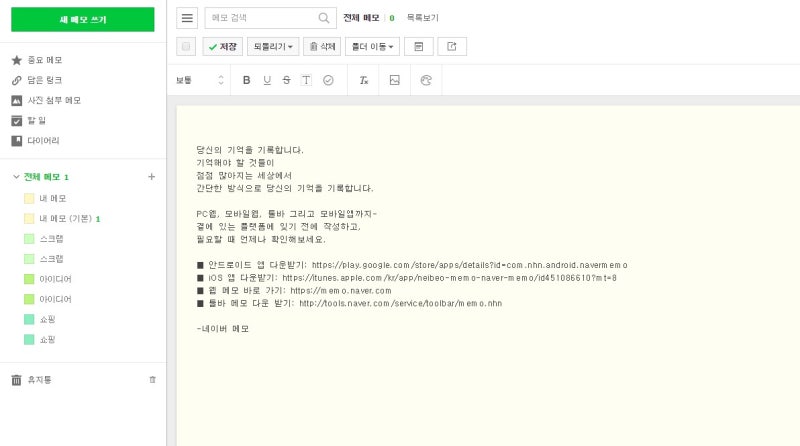Open the https://memo.naver.com link
This screenshot has width=800, height=446.
[341, 290]
